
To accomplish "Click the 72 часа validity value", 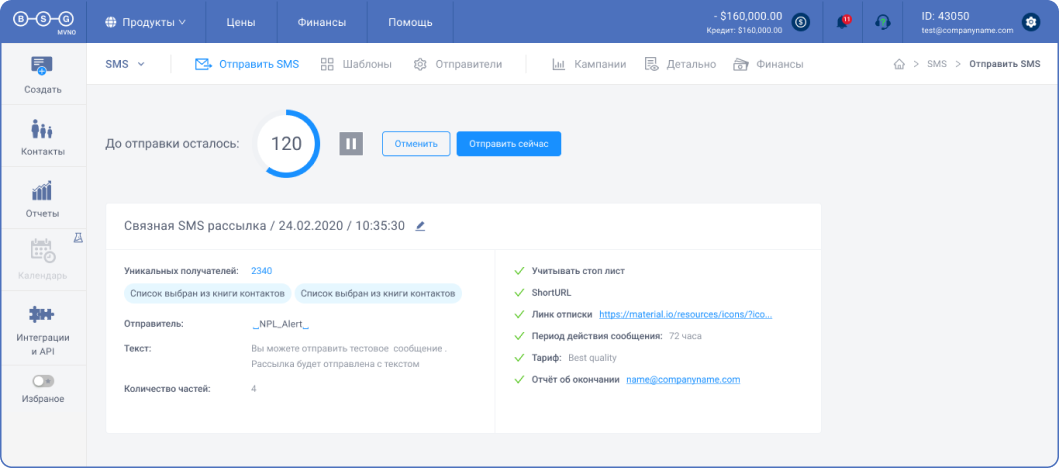I will [x=685, y=336].
